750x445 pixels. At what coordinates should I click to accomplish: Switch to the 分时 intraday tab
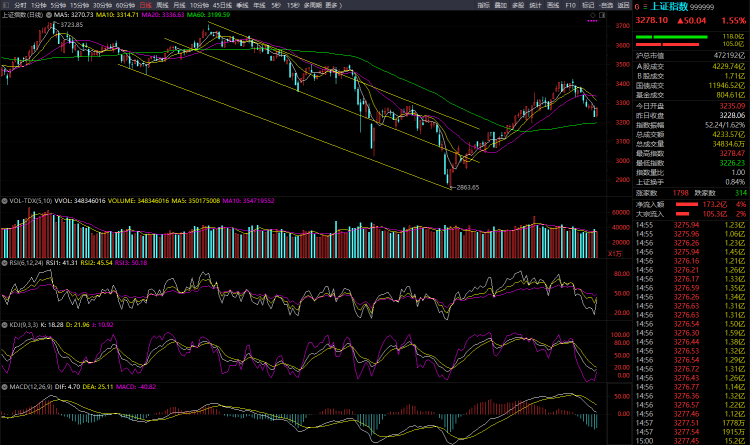[x=19, y=5]
